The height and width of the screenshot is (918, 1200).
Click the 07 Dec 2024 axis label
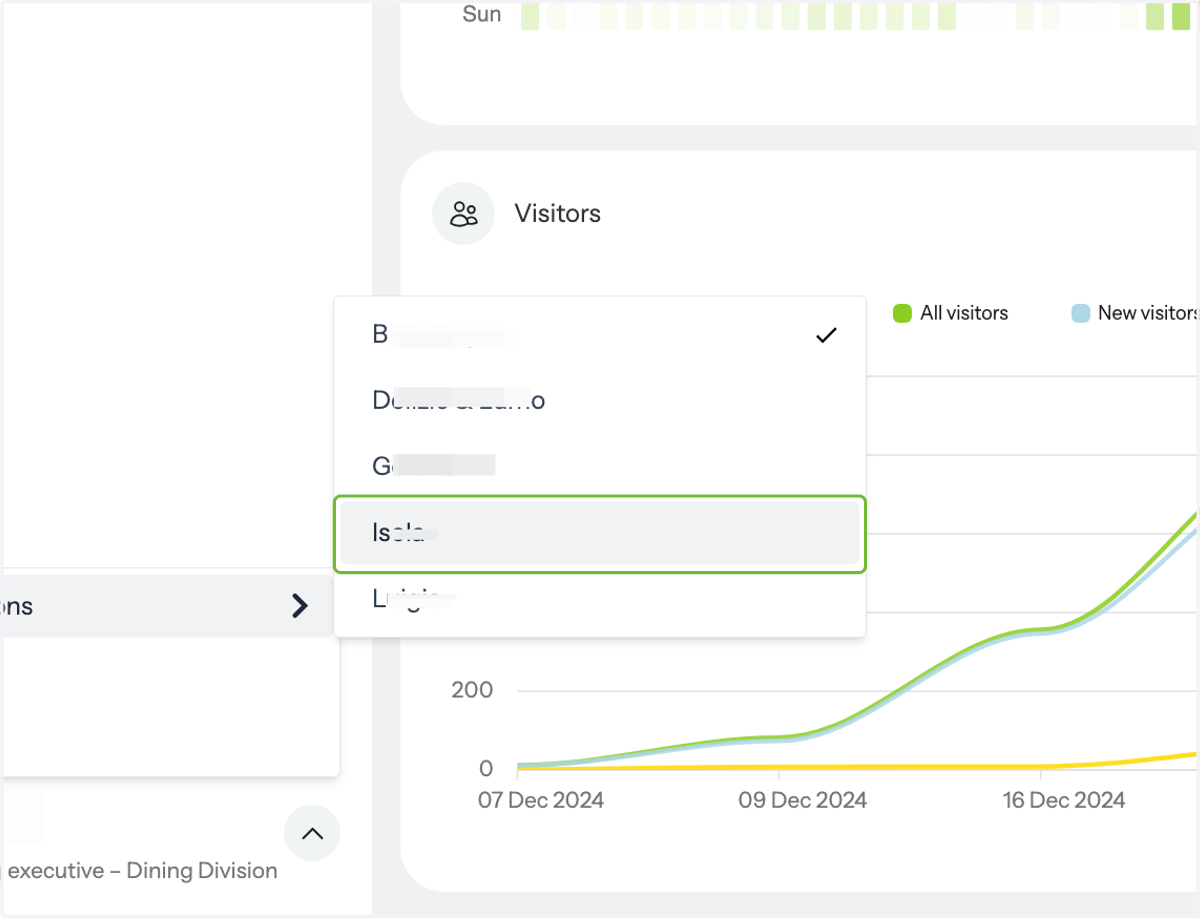[541, 800]
